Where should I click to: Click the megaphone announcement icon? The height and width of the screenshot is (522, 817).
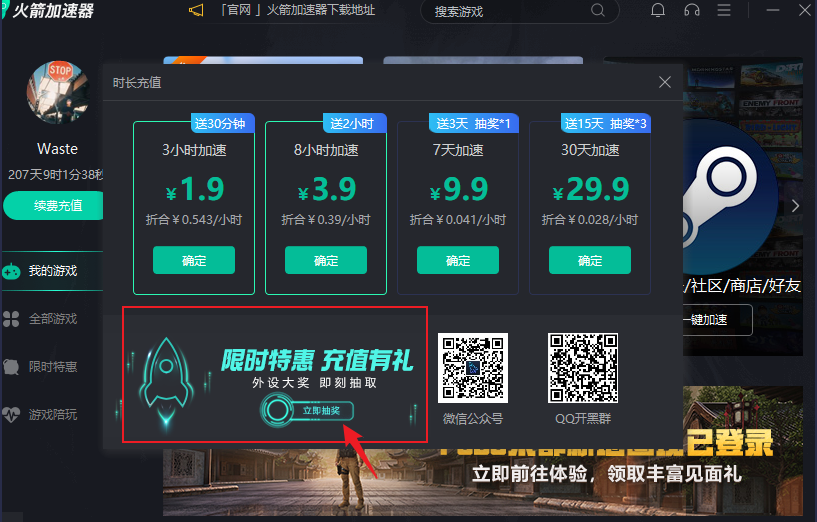pyautogui.click(x=196, y=10)
